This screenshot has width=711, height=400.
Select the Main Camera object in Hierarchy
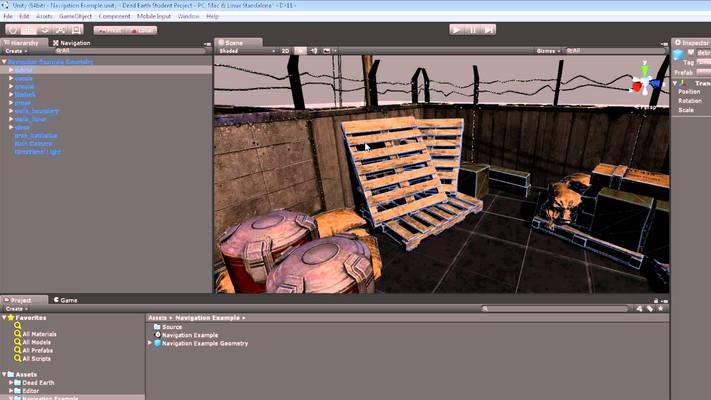coord(33,144)
